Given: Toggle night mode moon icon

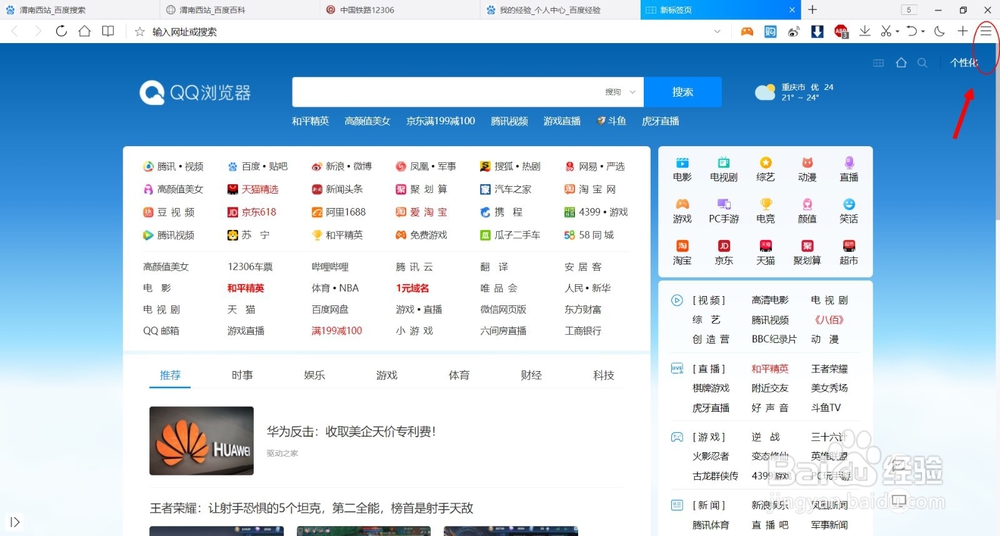Looking at the screenshot, I should (x=939, y=31).
